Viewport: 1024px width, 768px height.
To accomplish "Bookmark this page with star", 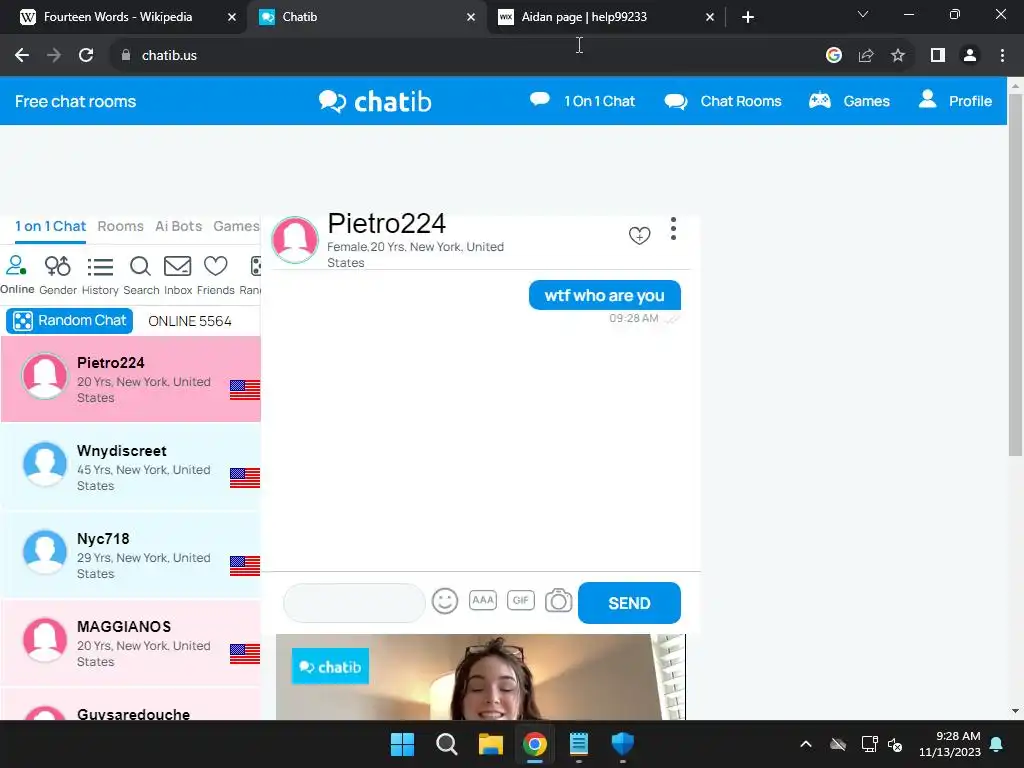I will click(x=898, y=56).
